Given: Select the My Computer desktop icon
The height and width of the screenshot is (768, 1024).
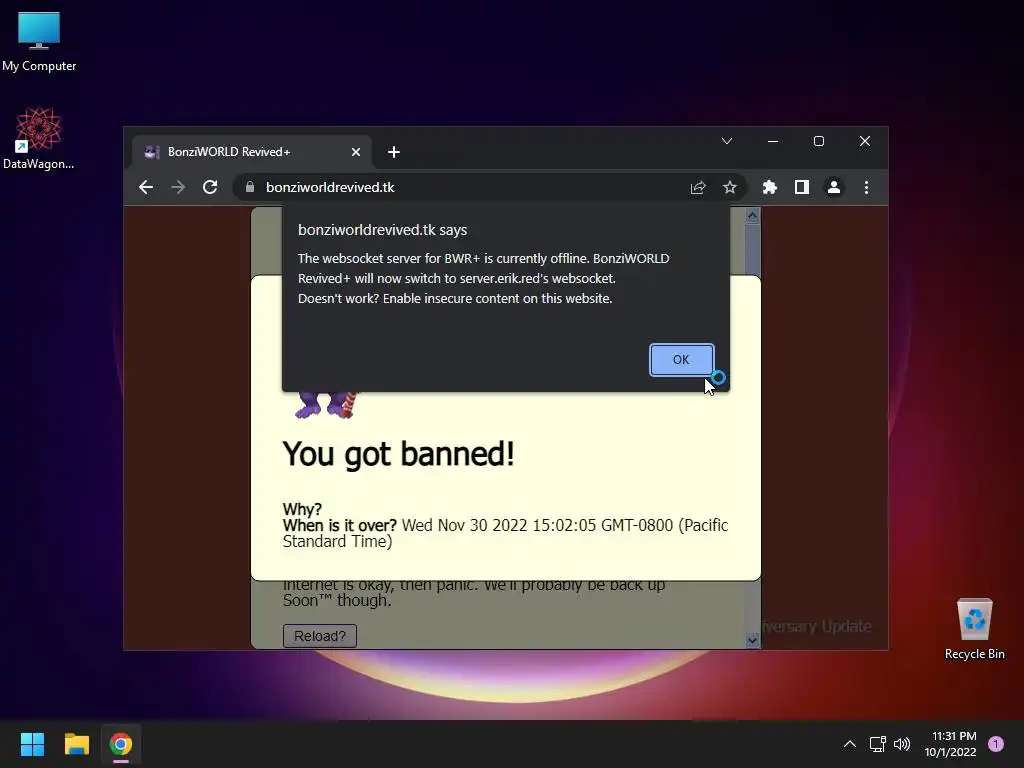Looking at the screenshot, I should click(x=39, y=42).
